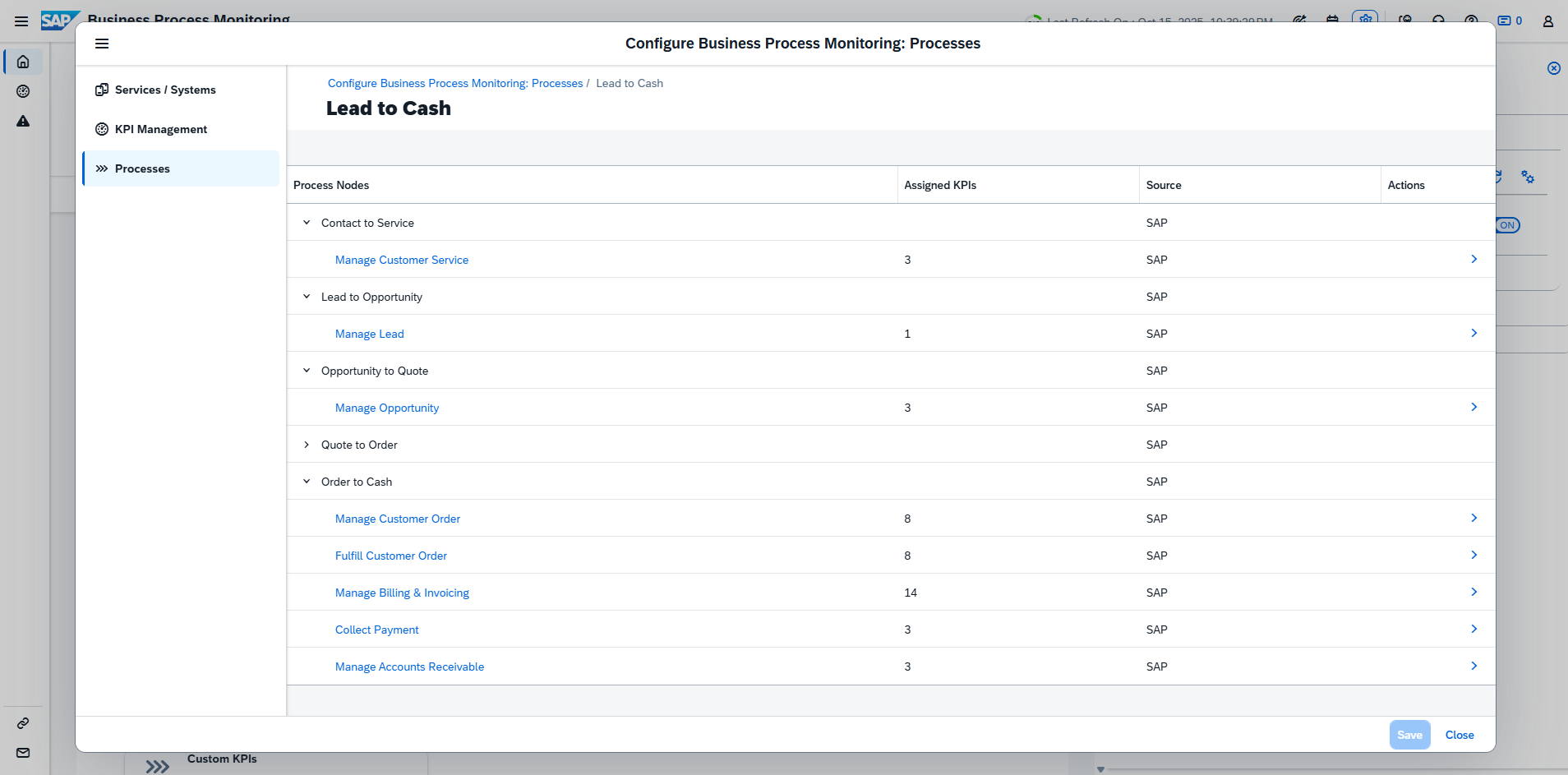
Task: Click the hamburger menu icon in dialog header
Action: pos(102,44)
